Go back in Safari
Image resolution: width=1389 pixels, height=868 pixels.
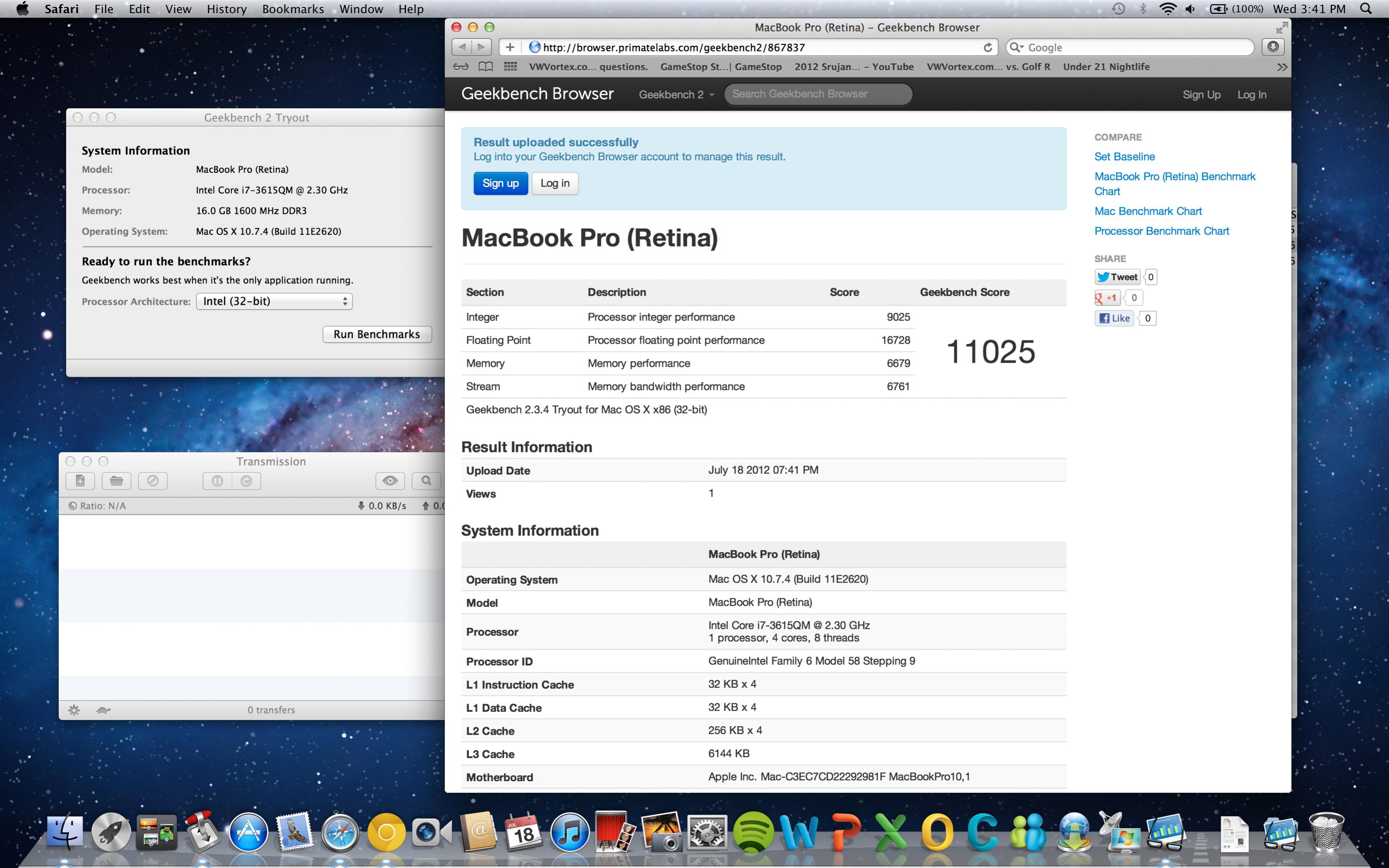462,47
